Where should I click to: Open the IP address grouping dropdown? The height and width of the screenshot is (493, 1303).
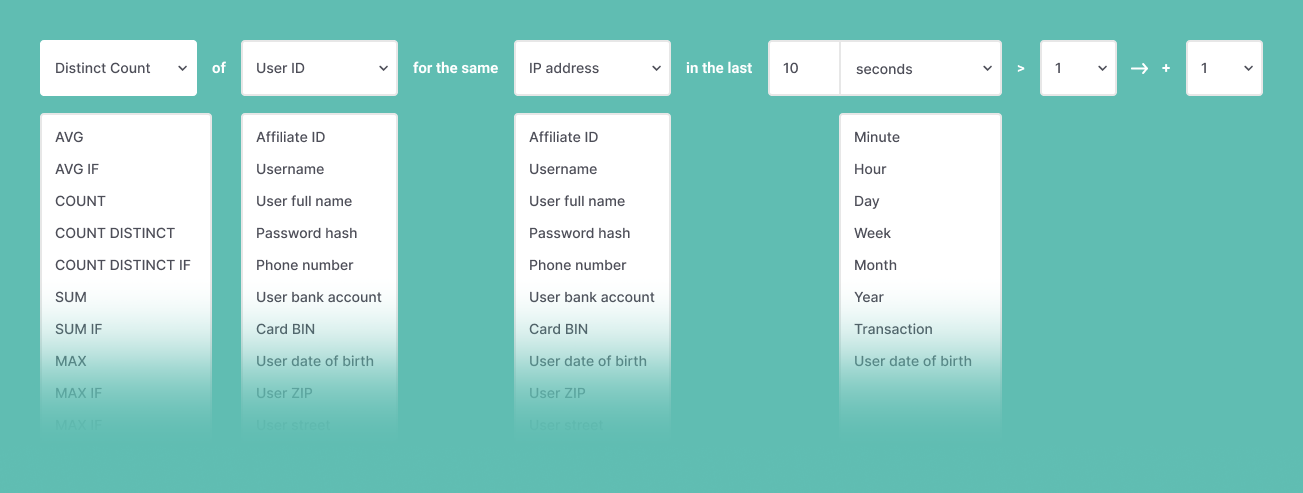592,68
